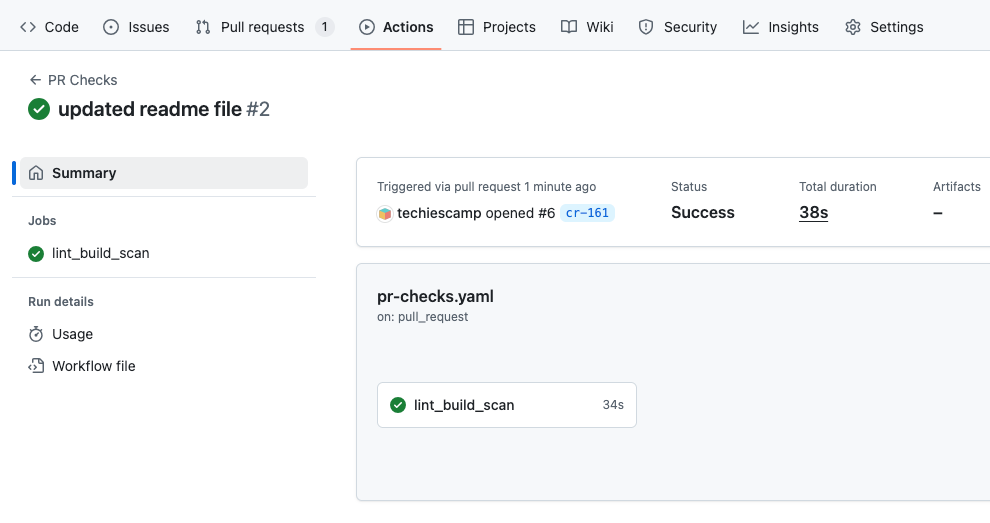Click the Insights graph icon
990x523 pixels.
pos(751,27)
